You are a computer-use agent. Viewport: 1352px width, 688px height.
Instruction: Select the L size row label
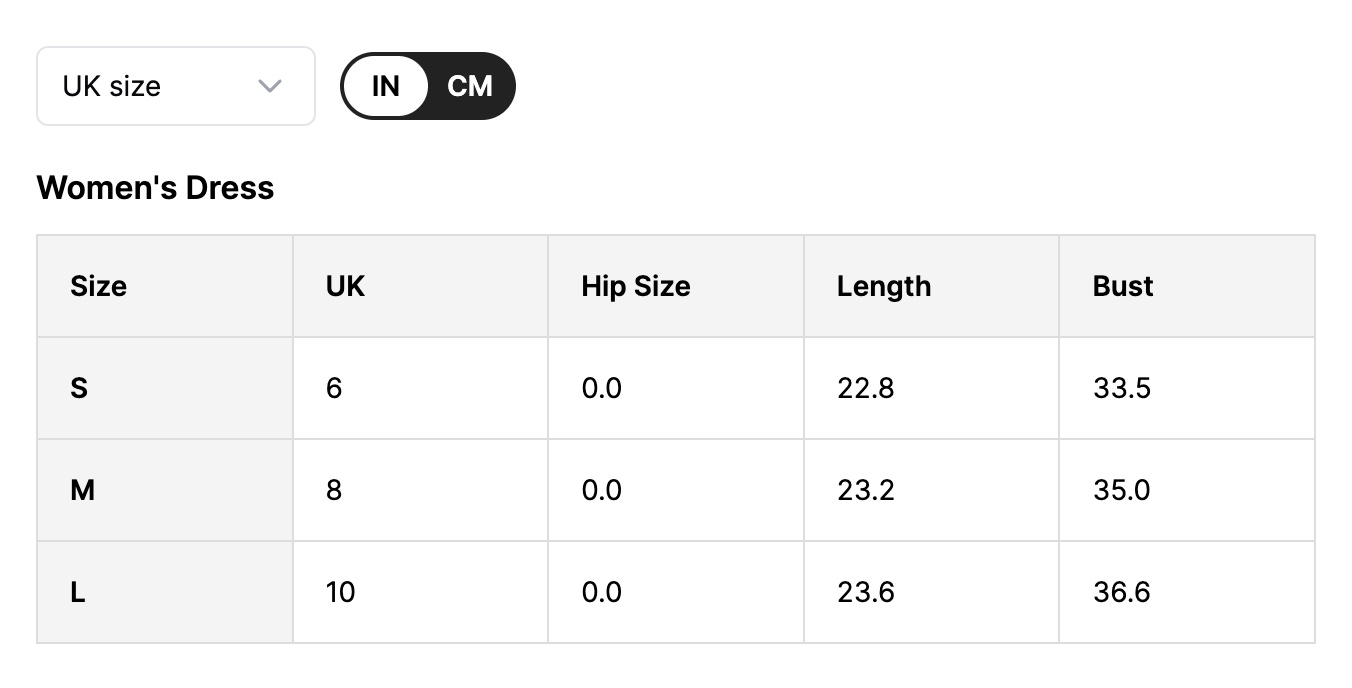(78, 592)
